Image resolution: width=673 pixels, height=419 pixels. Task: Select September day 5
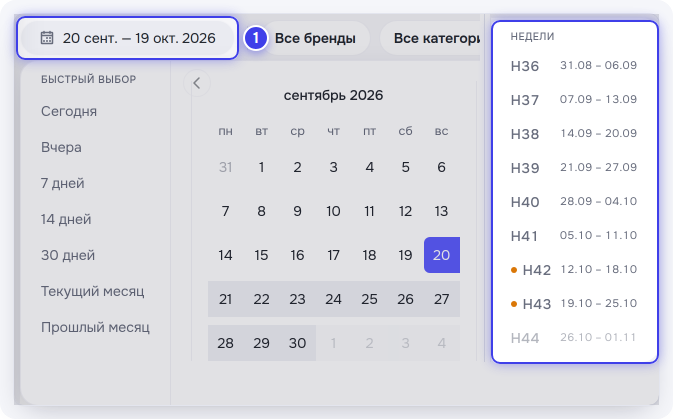[x=406, y=167]
